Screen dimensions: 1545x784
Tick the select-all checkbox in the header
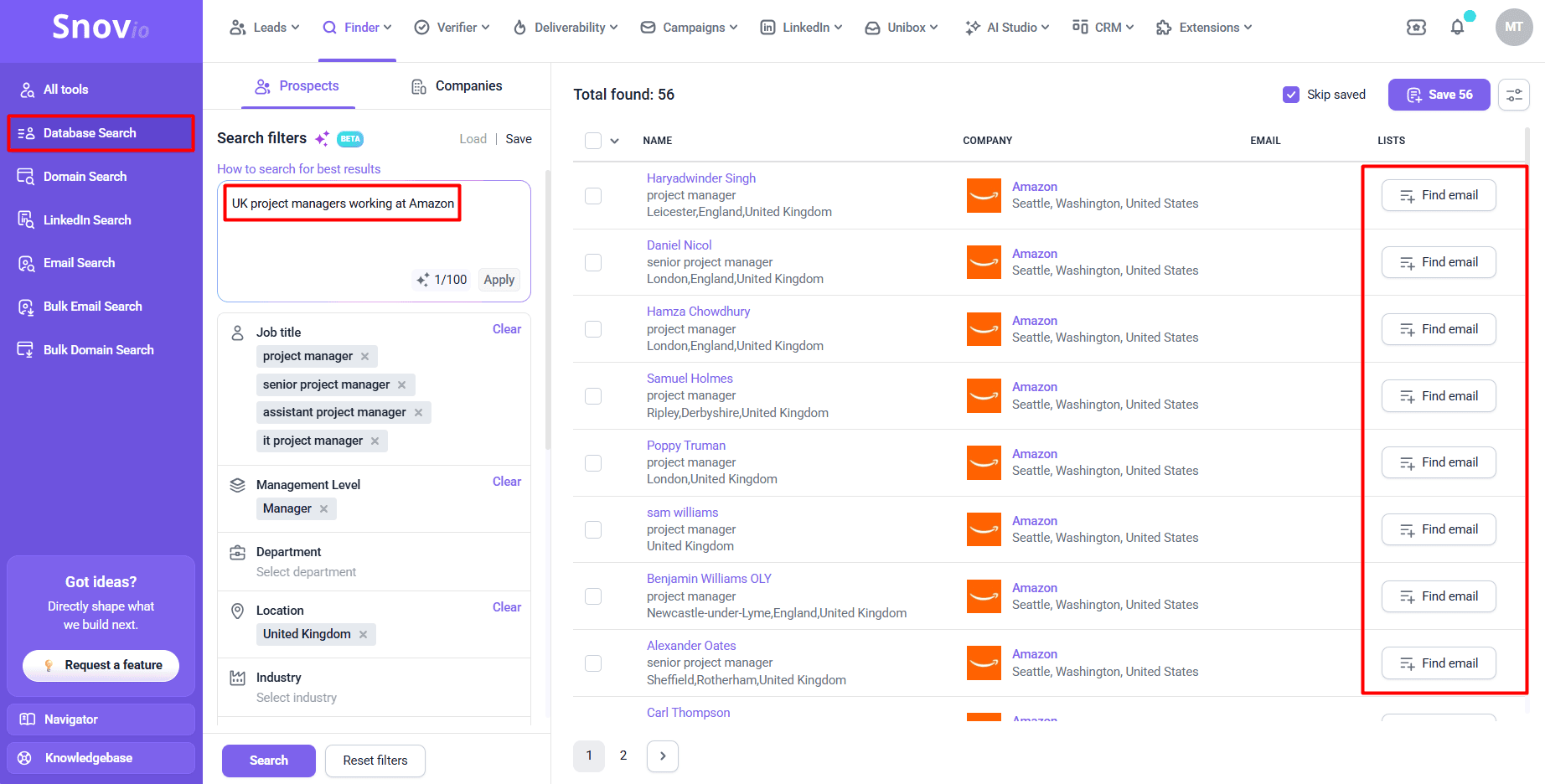[x=593, y=141]
